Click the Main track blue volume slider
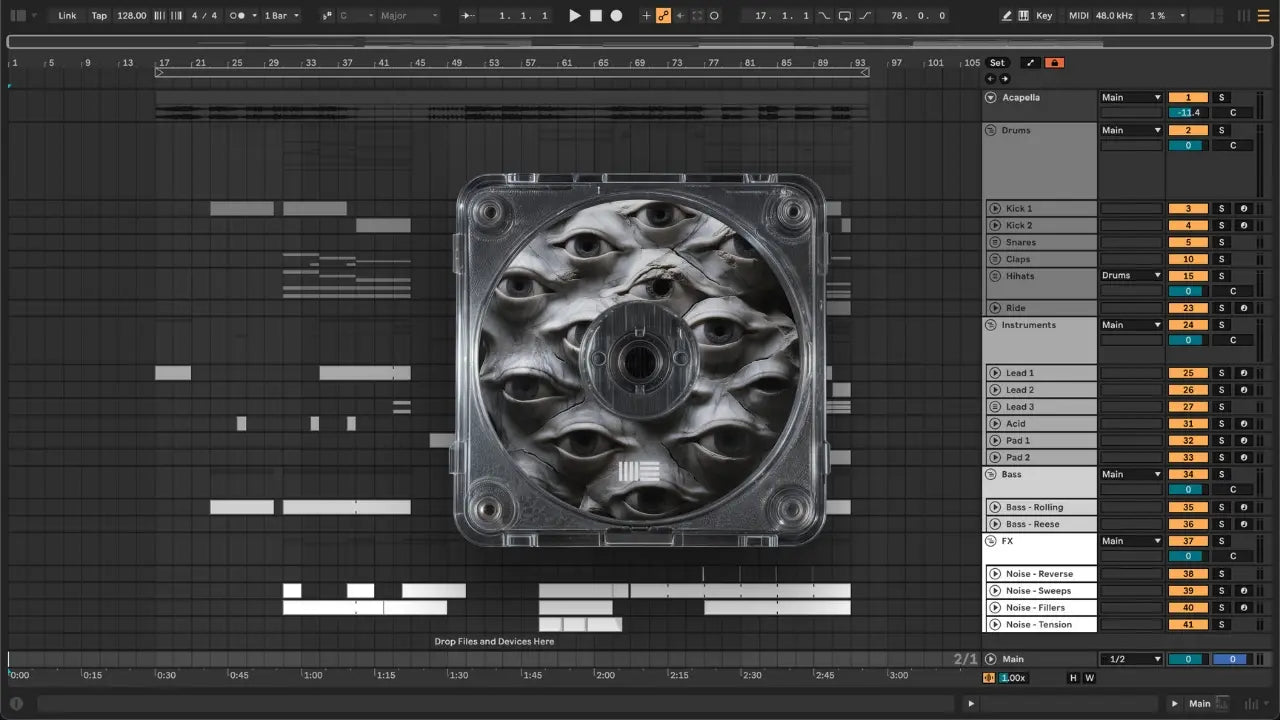 click(1232, 659)
